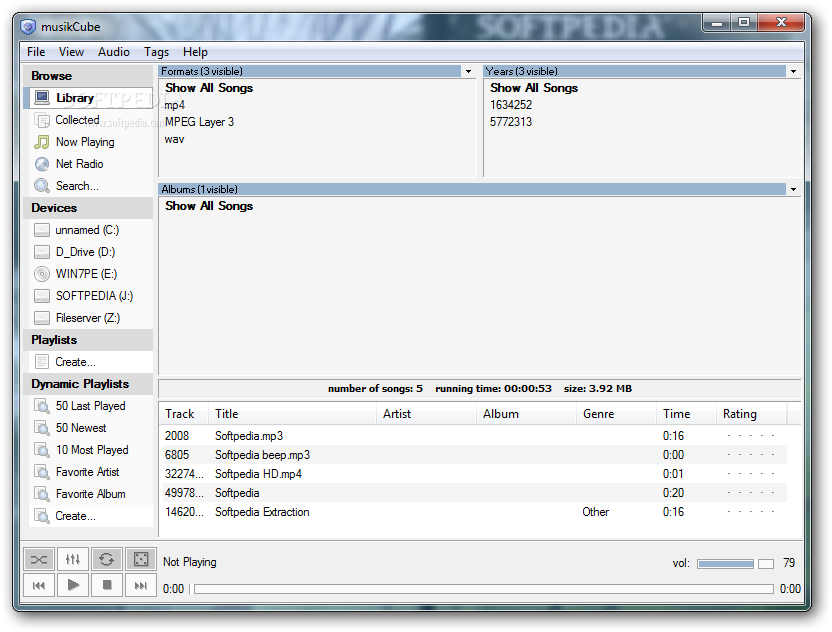
Task: Select Show All Songs in Years
Action: coord(534,88)
